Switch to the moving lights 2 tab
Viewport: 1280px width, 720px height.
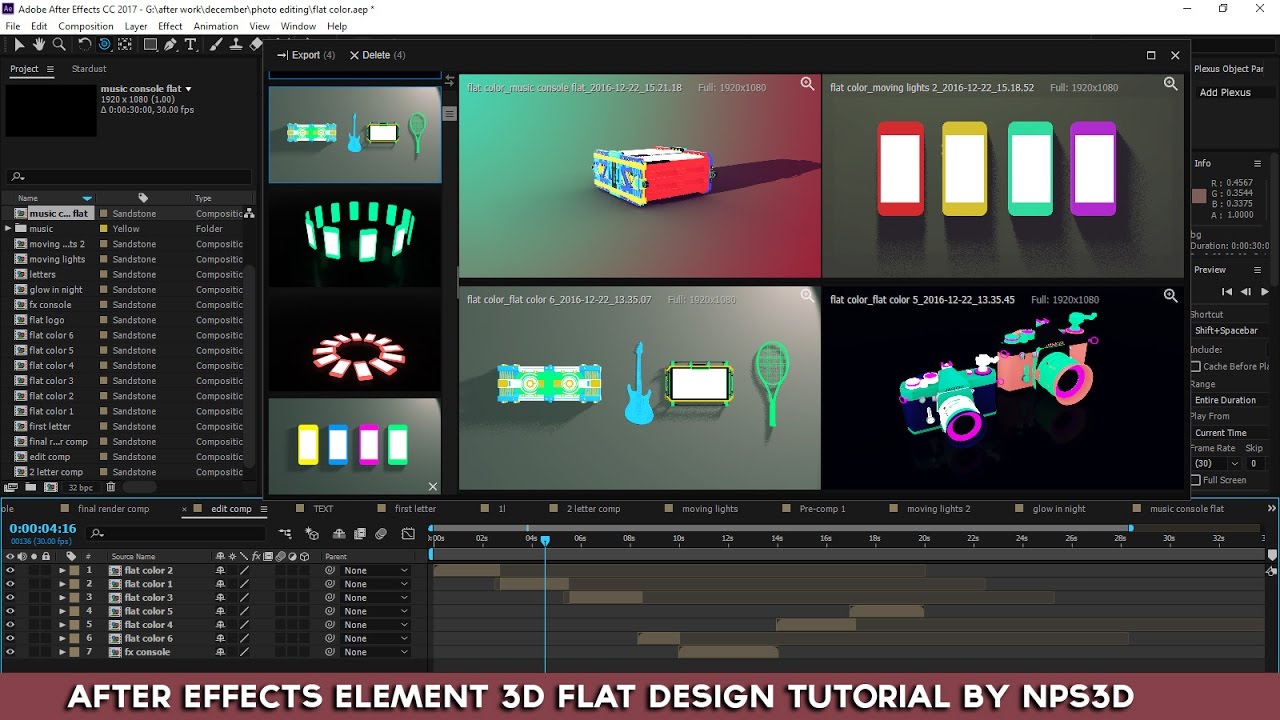(938, 509)
